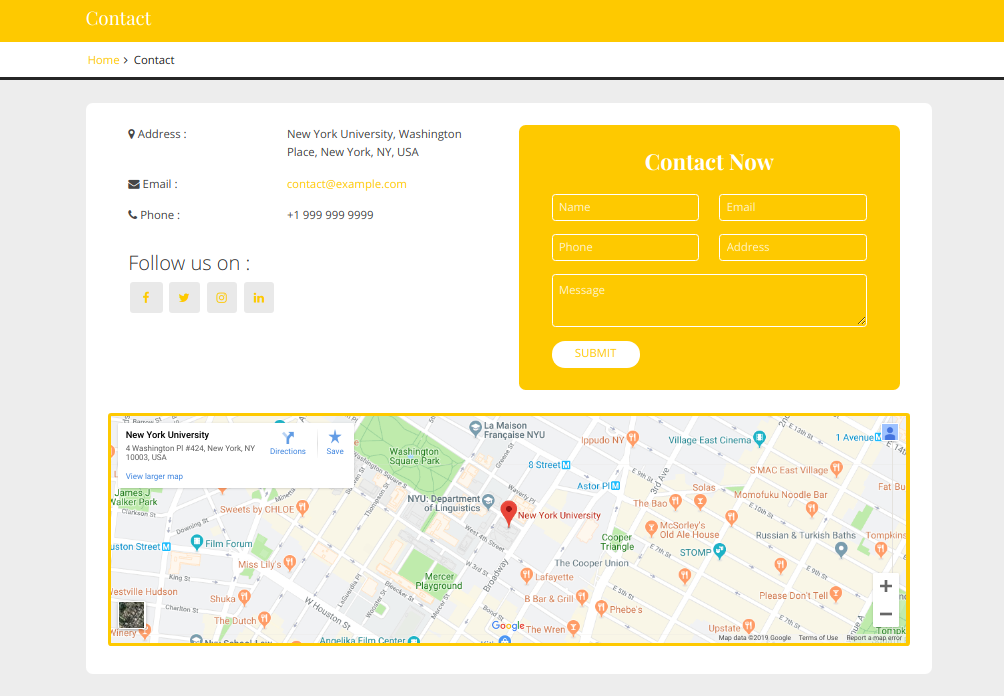The width and height of the screenshot is (1004, 696).
Task: Click Report a map error link
Action: (874, 638)
